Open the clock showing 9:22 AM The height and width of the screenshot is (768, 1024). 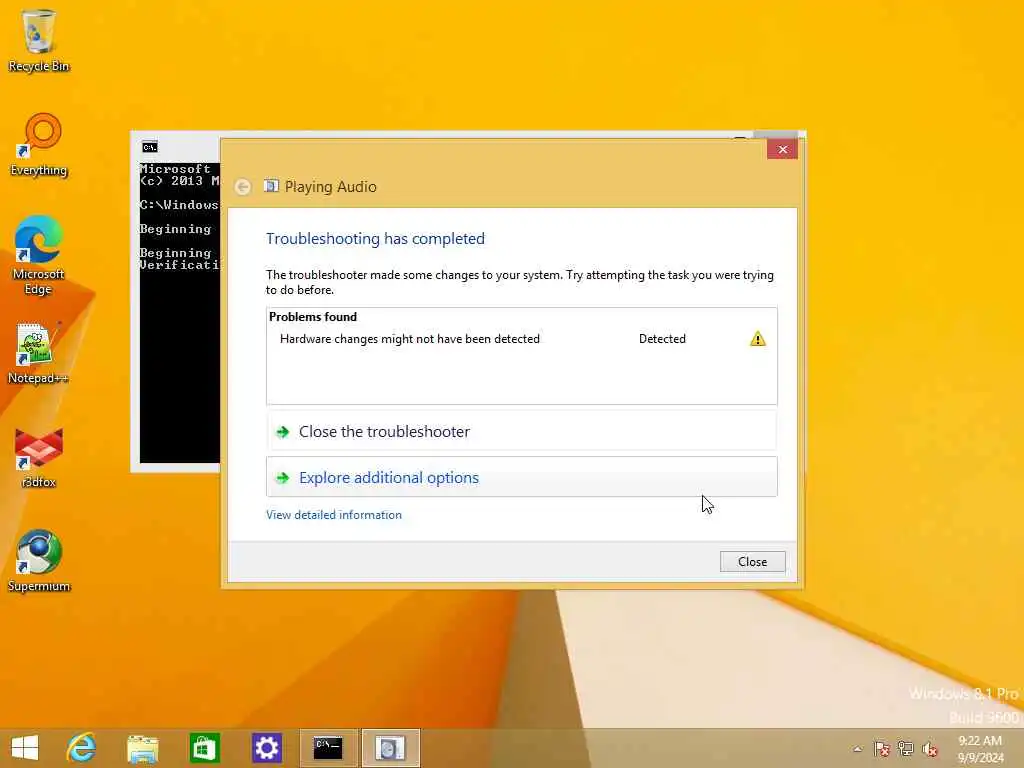(980, 748)
